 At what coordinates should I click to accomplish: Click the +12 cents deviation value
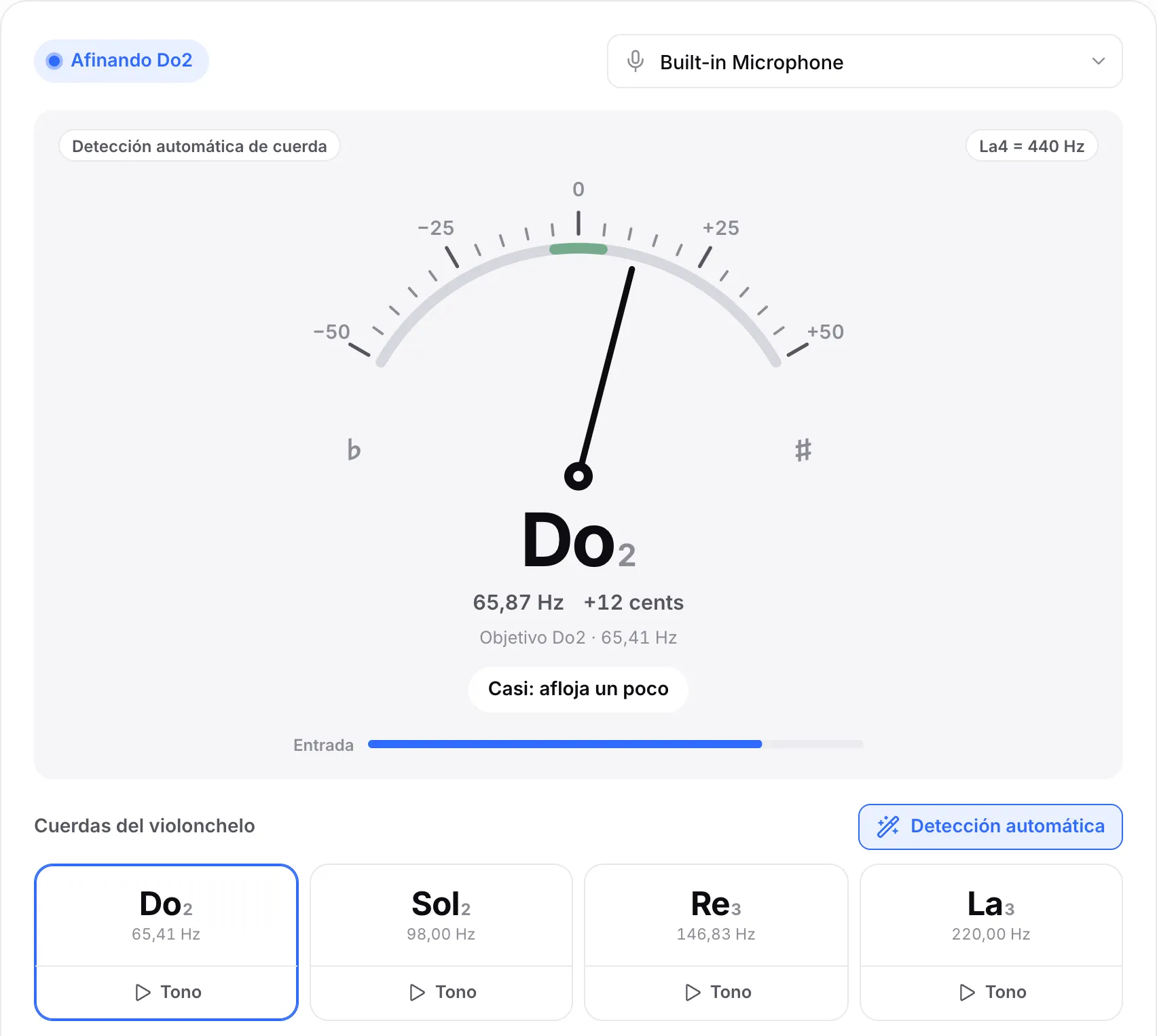click(633, 602)
